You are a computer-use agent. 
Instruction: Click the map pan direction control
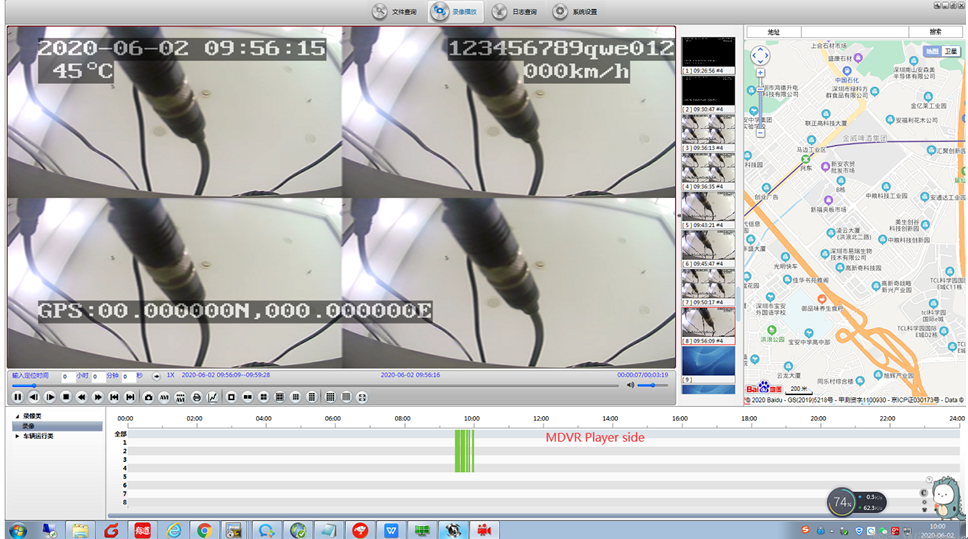761,56
